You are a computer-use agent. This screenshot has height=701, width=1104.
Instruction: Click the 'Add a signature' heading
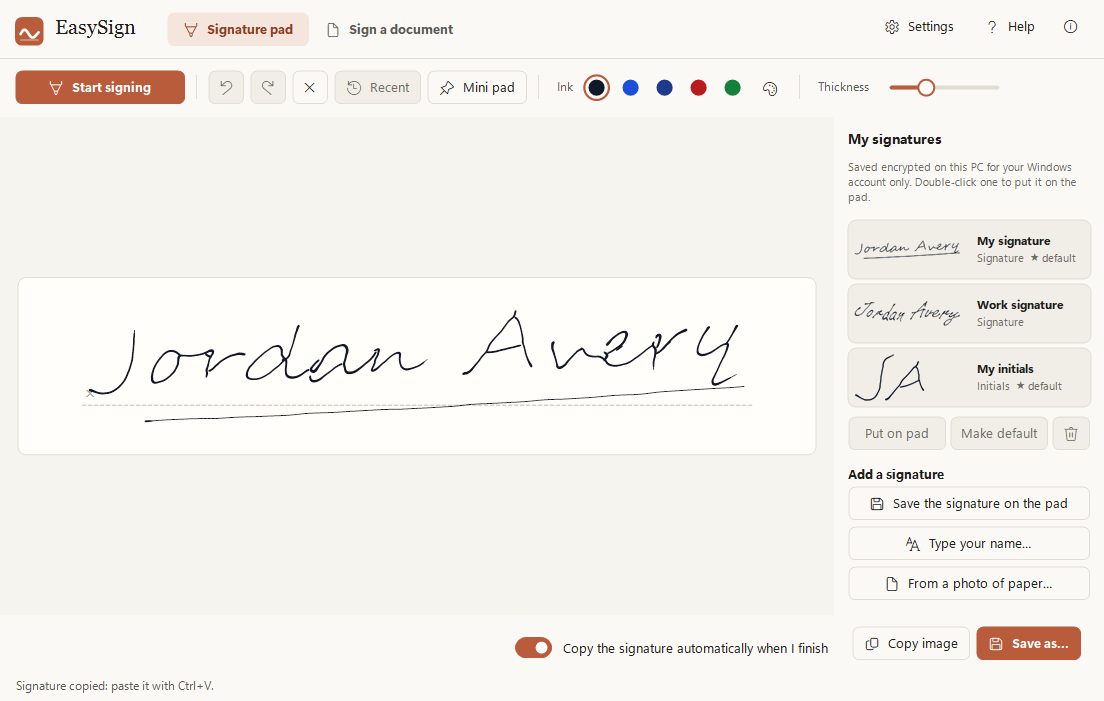[x=896, y=474]
